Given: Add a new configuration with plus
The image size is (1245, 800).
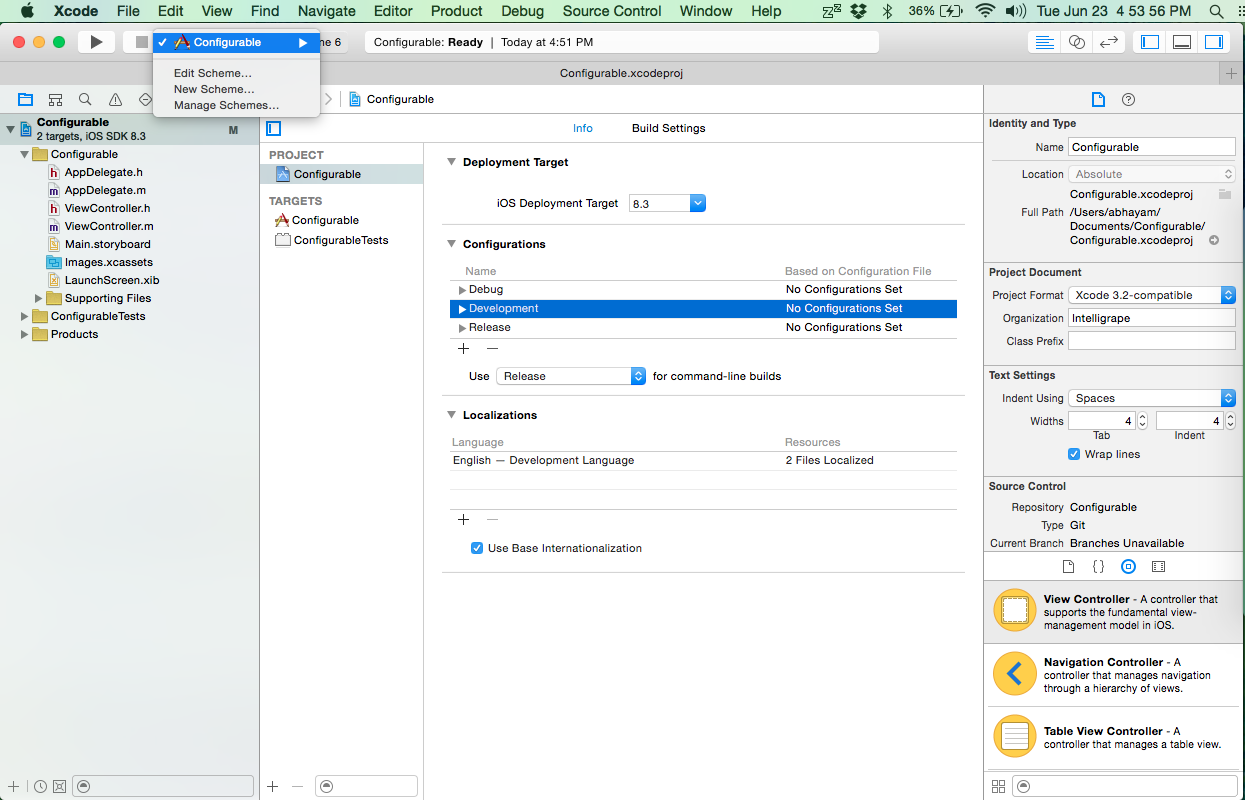Looking at the screenshot, I should 463,349.
